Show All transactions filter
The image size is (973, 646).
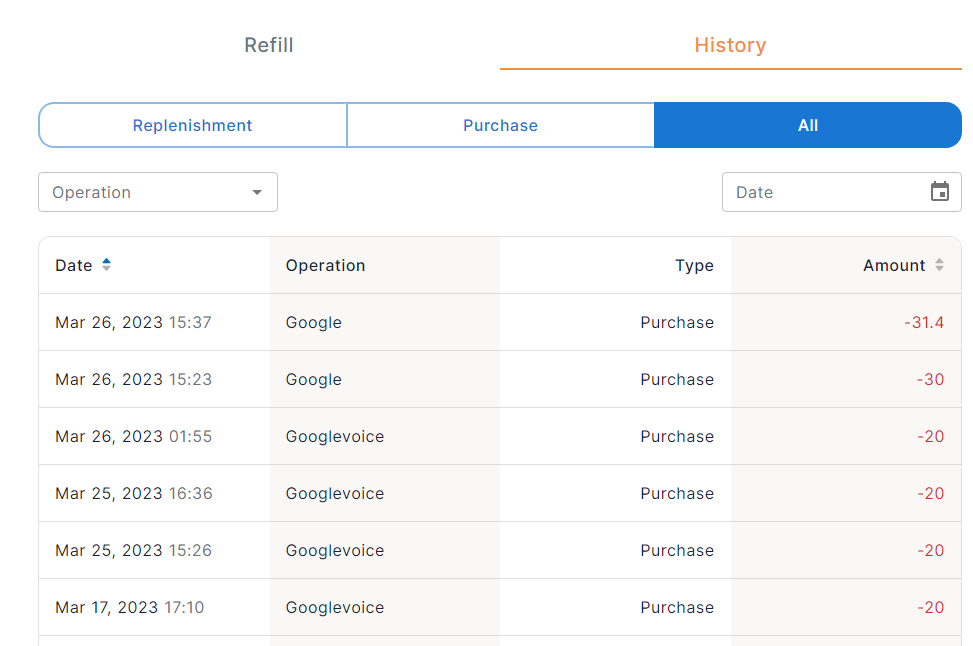[808, 125]
